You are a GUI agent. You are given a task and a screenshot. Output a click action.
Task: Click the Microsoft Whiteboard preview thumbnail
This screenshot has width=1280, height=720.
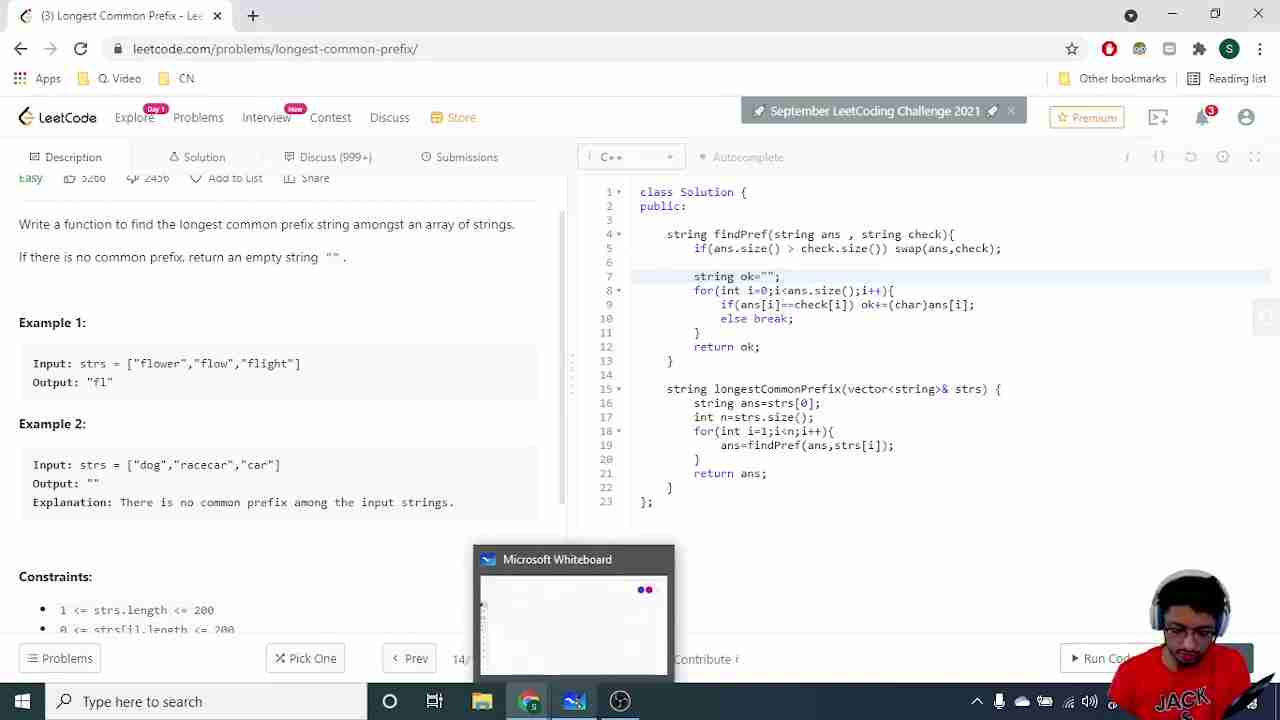coord(573,625)
